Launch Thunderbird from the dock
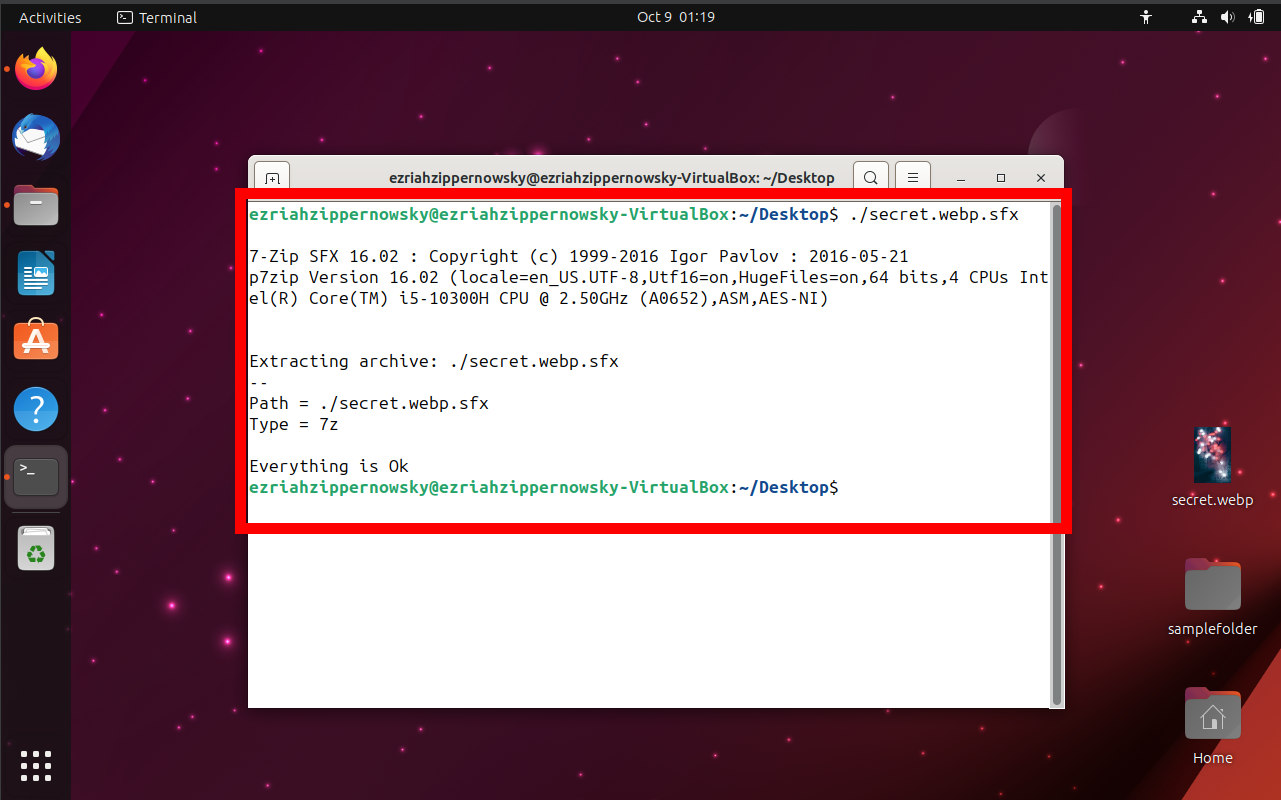Viewport: 1281px width, 800px height. point(35,137)
